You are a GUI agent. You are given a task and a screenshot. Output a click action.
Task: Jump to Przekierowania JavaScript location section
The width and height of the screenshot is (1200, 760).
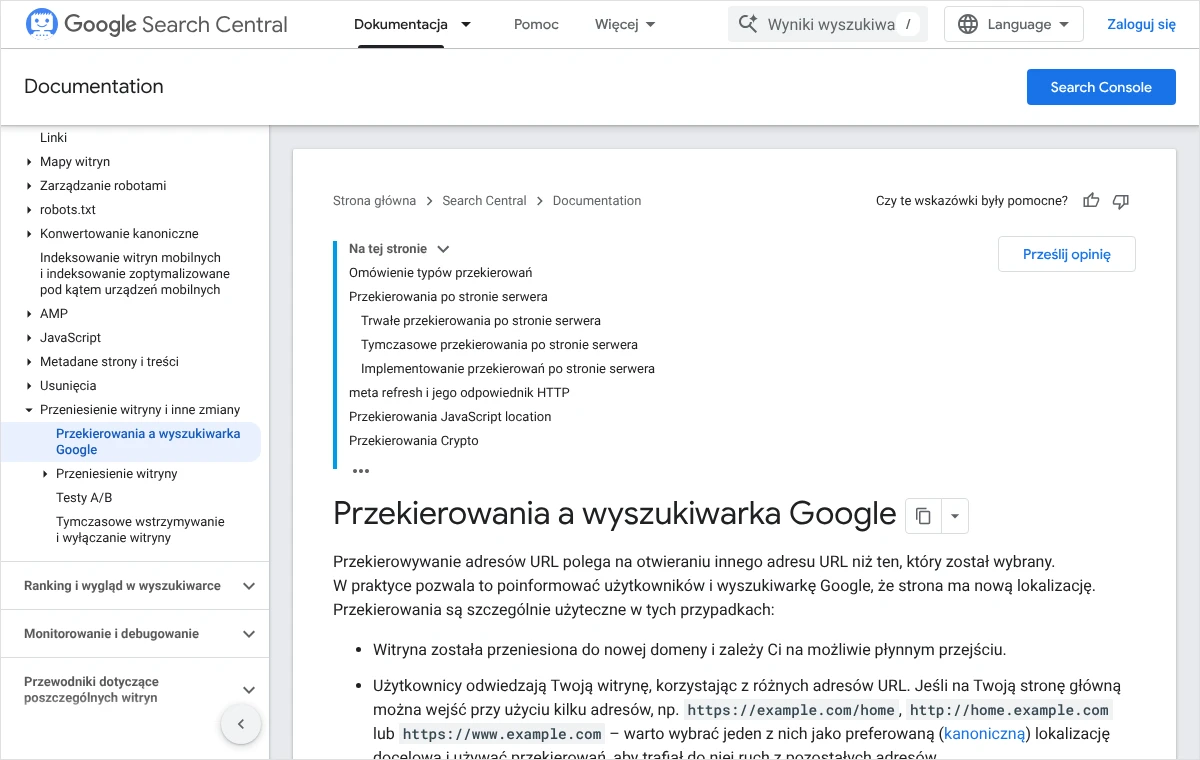tap(450, 417)
